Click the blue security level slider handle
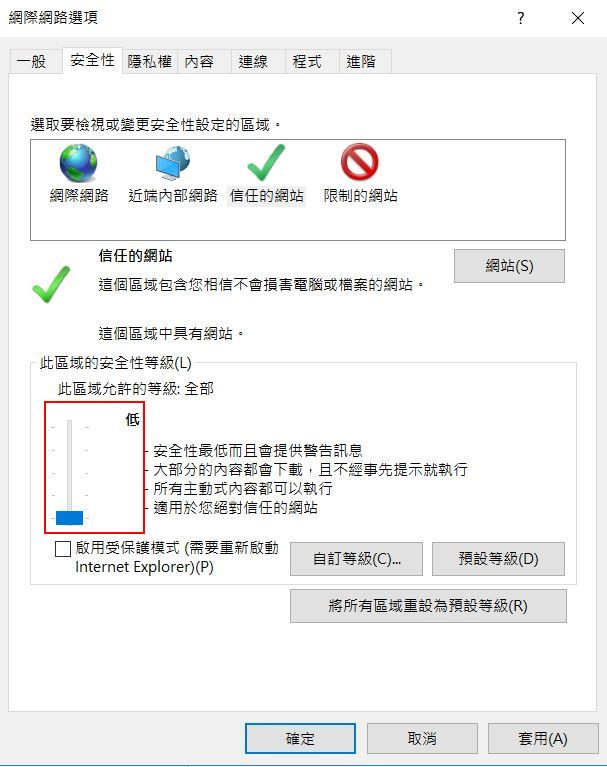 point(69,518)
